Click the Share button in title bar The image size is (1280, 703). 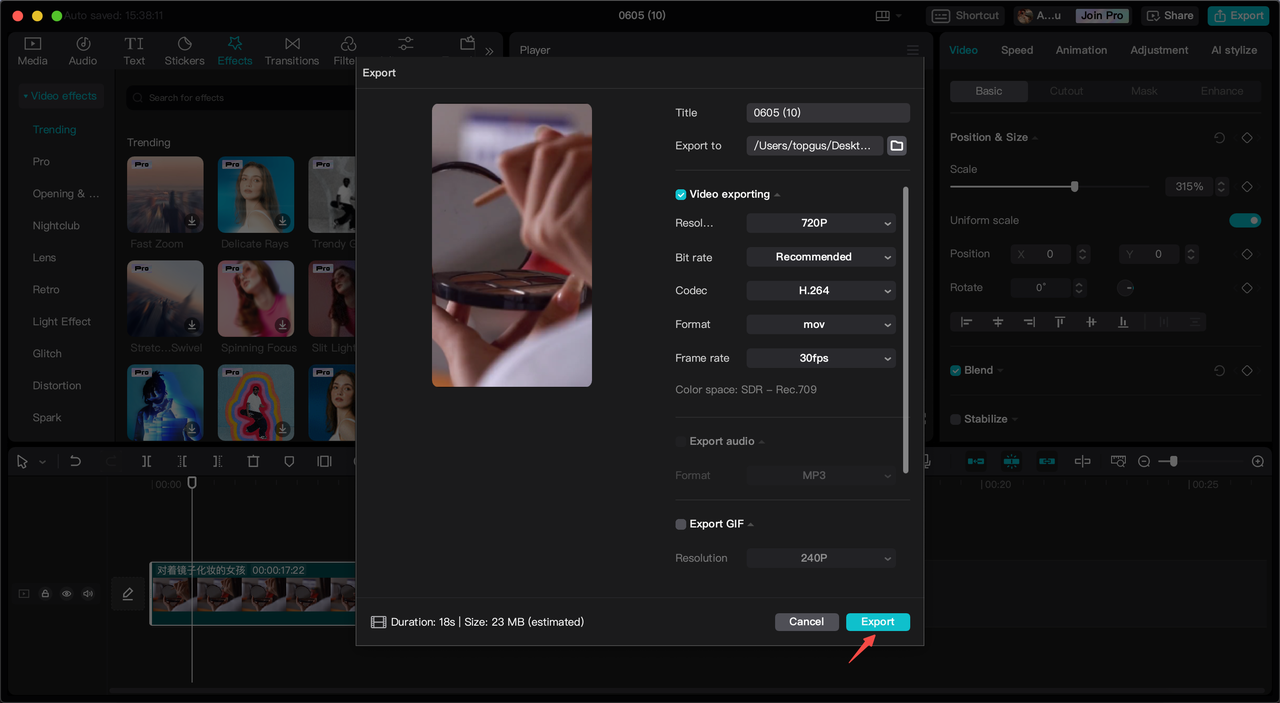pyautogui.click(x=1171, y=16)
